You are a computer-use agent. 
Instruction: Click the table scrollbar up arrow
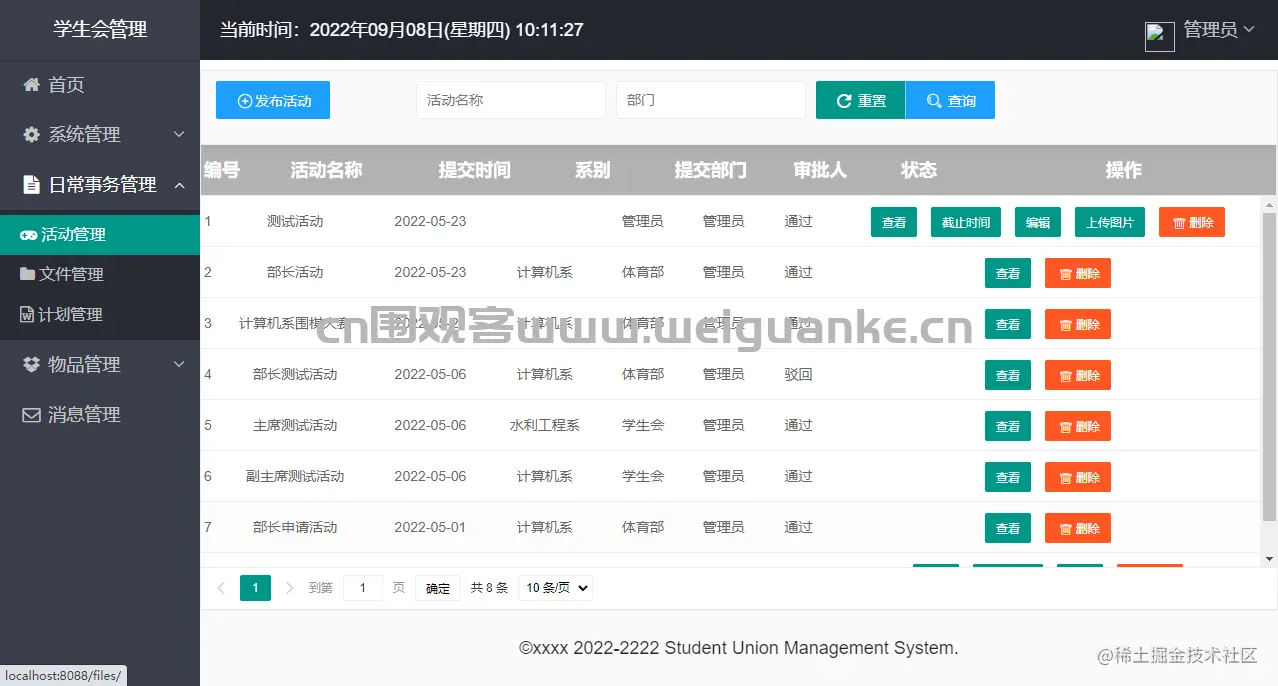click(x=1270, y=205)
